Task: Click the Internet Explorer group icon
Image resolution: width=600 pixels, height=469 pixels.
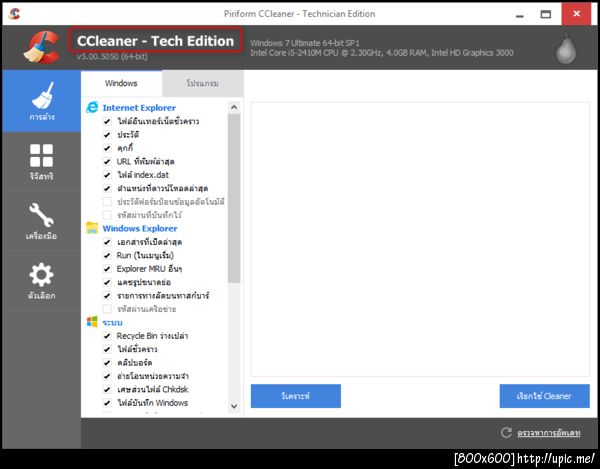Action: (x=92, y=107)
